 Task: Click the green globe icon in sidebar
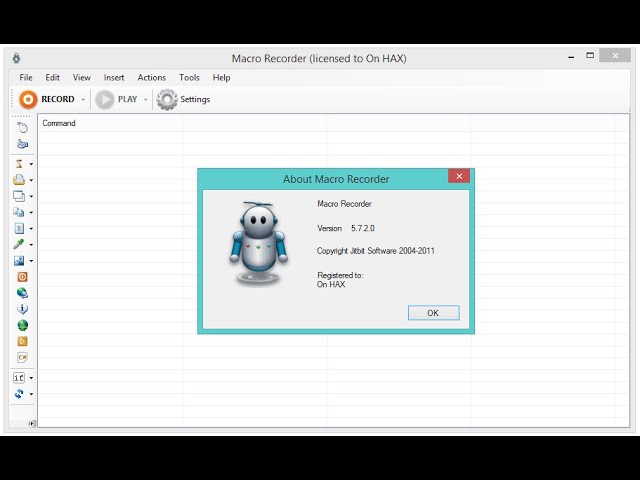(x=22, y=325)
